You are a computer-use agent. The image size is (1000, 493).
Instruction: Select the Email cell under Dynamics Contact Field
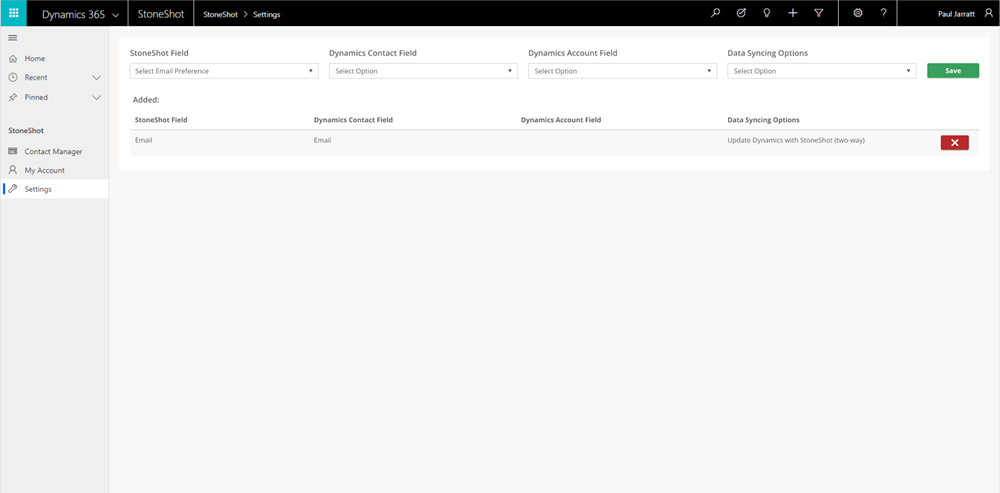[322, 140]
